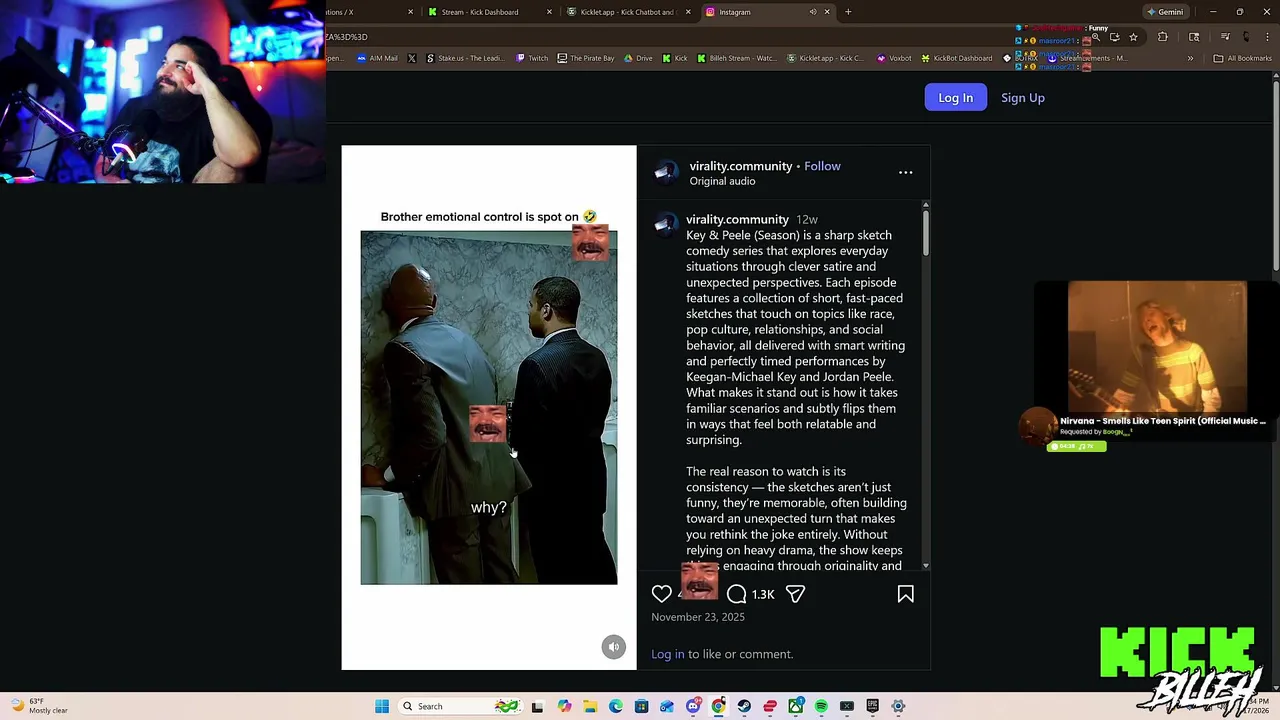This screenshot has height=720, width=1280.
Task: Open Microsoft Edge from the taskbar
Action: [616, 706]
